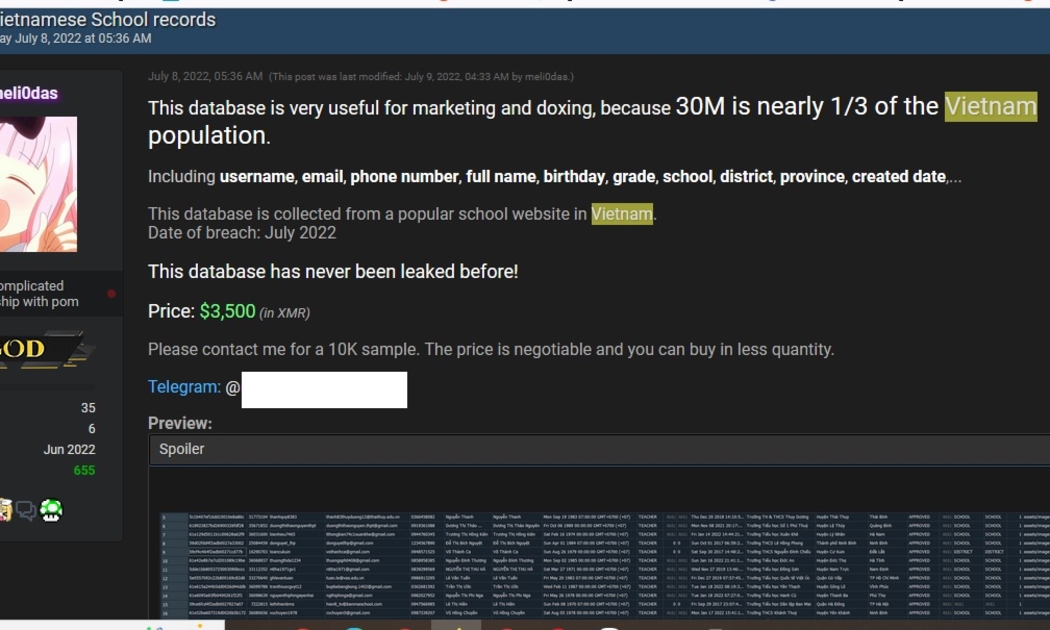
Task: Click meli0das in the last modified note
Action: click(546, 76)
